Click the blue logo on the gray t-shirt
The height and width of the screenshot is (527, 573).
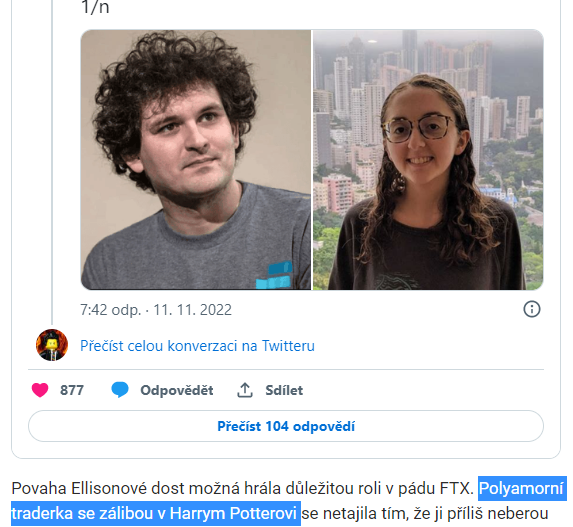pos(274,275)
